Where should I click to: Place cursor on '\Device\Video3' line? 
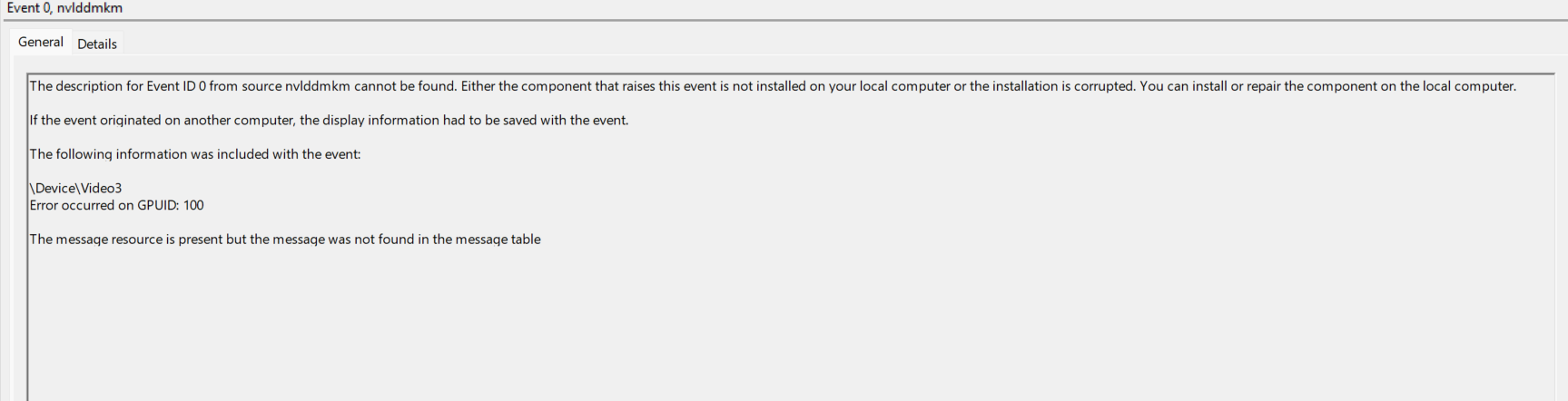pyautogui.click(x=76, y=188)
